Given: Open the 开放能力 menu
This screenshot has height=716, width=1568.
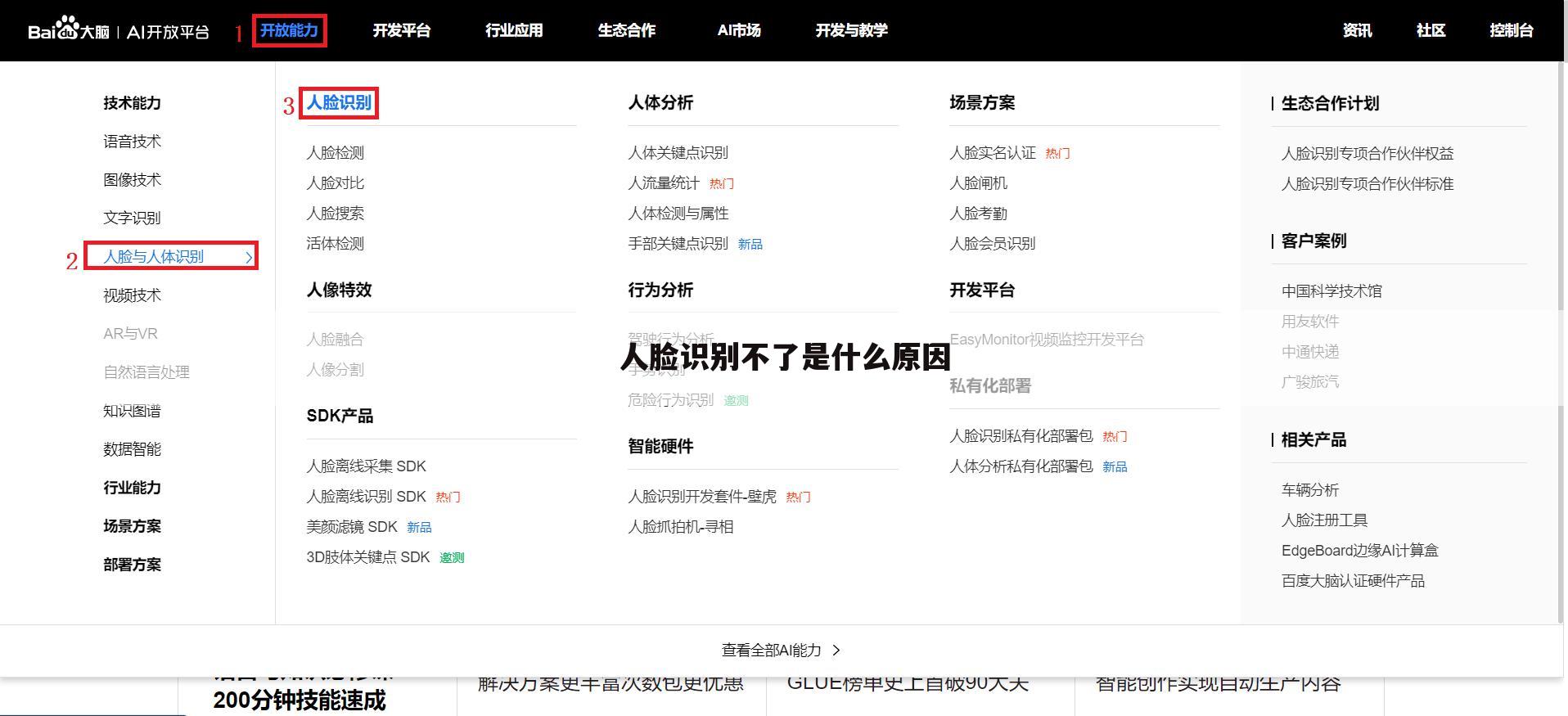Looking at the screenshot, I should pos(289,30).
